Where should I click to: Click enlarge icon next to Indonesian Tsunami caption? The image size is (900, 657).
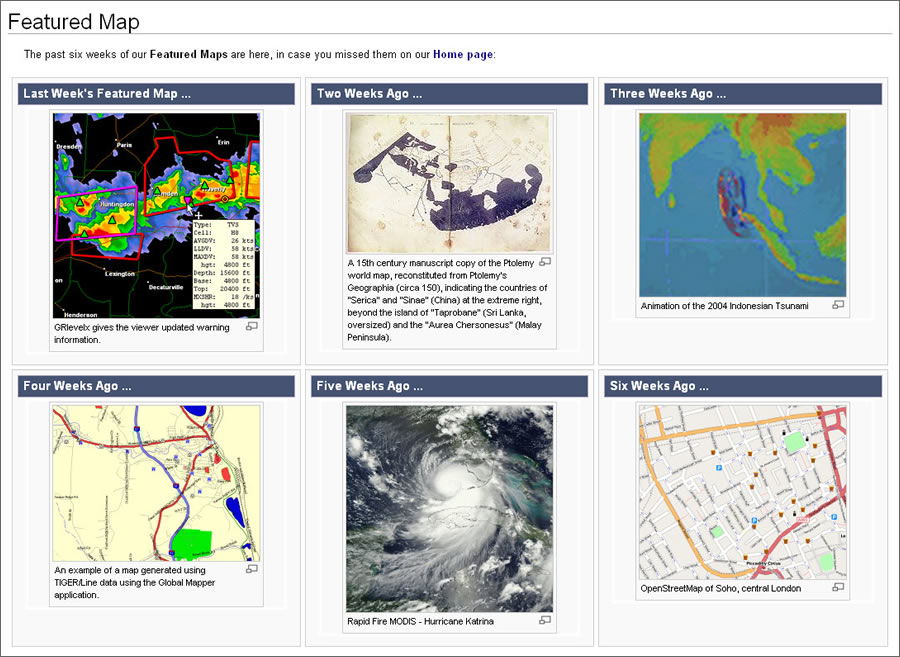[838, 305]
